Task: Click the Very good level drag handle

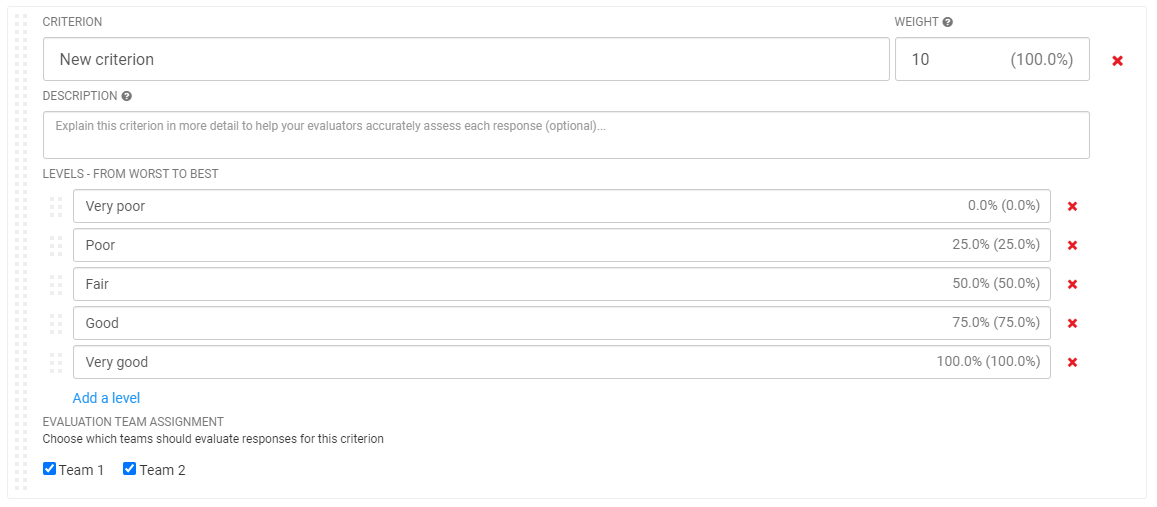Action: tap(56, 362)
